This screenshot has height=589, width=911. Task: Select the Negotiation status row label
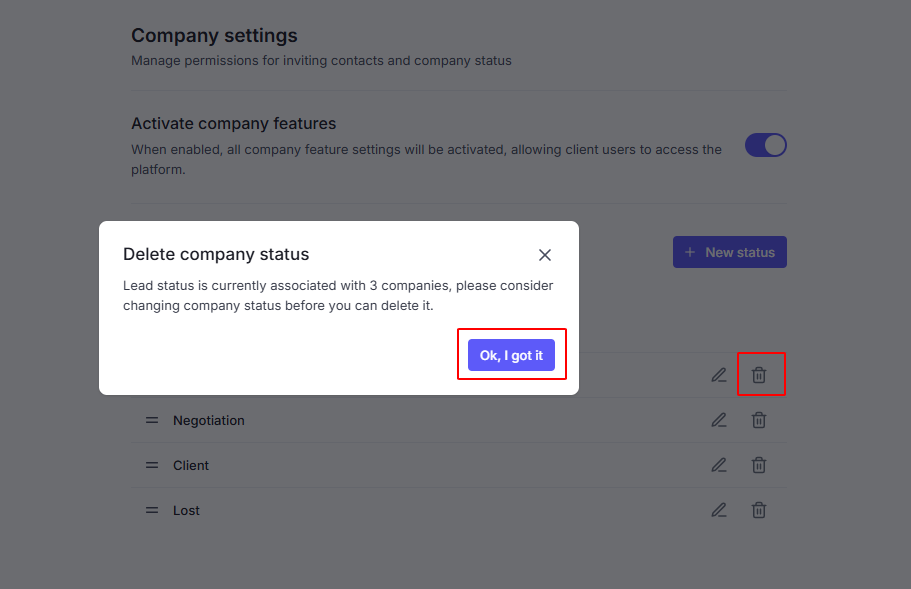coord(208,420)
